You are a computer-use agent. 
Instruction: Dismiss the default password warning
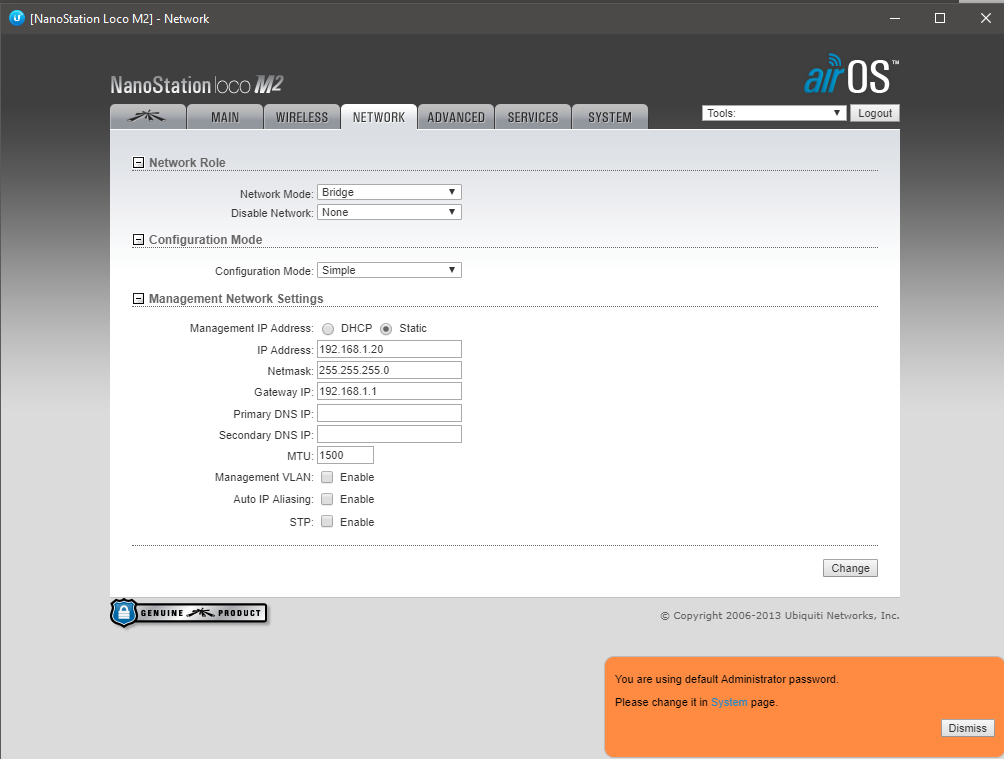pos(967,728)
